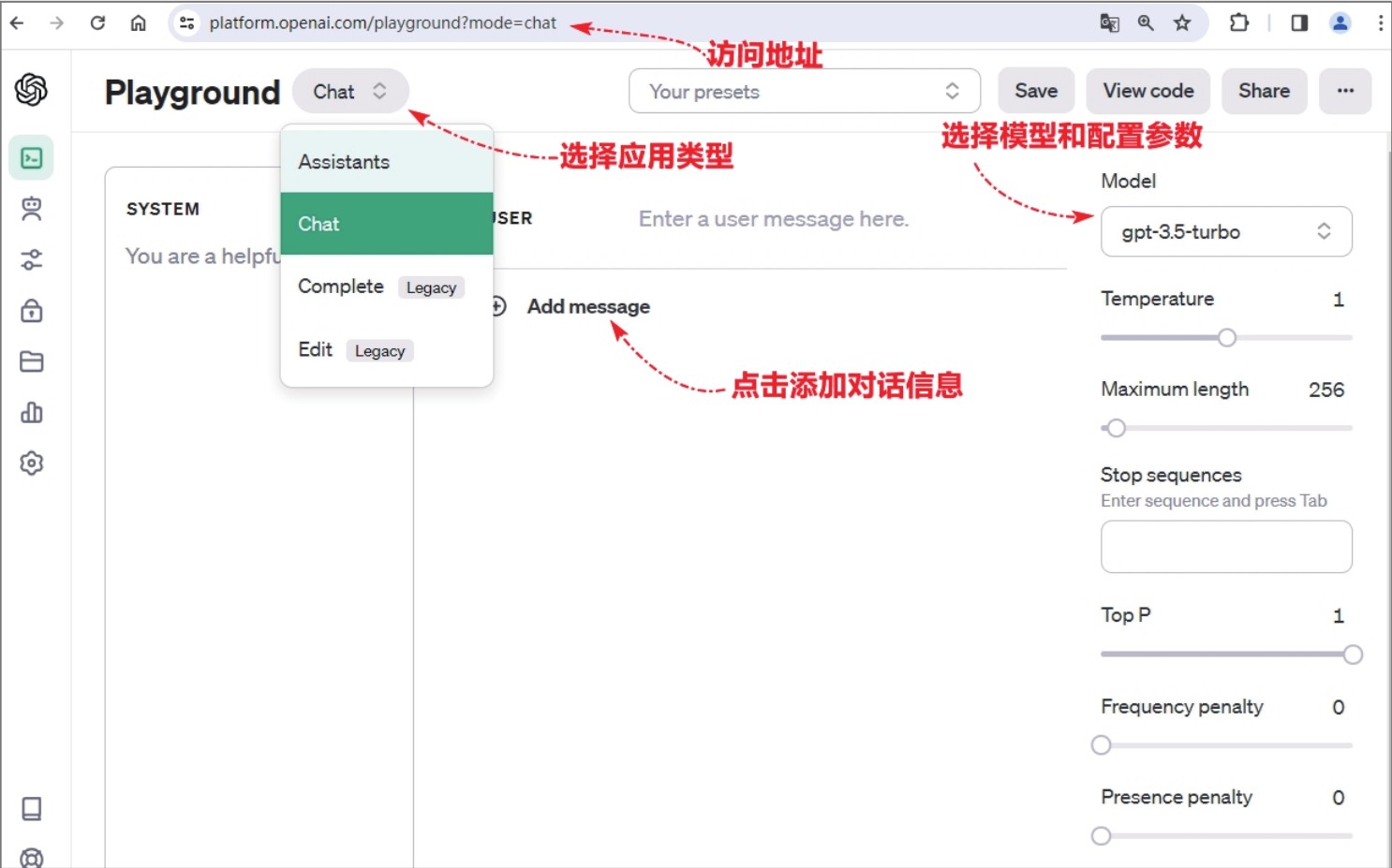Click Add message to add a message

point(588,306)
